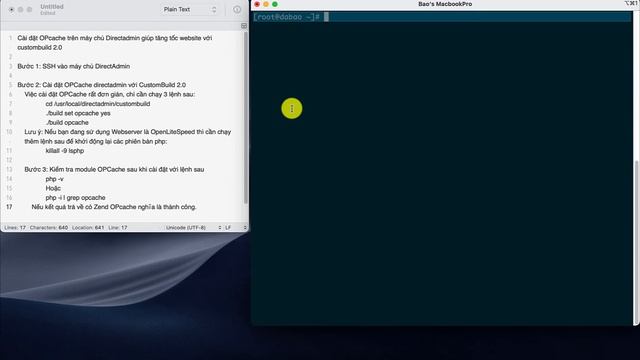Click line 'killall -9 lsphp'
The image size is (640, 360).
(65, 151)
